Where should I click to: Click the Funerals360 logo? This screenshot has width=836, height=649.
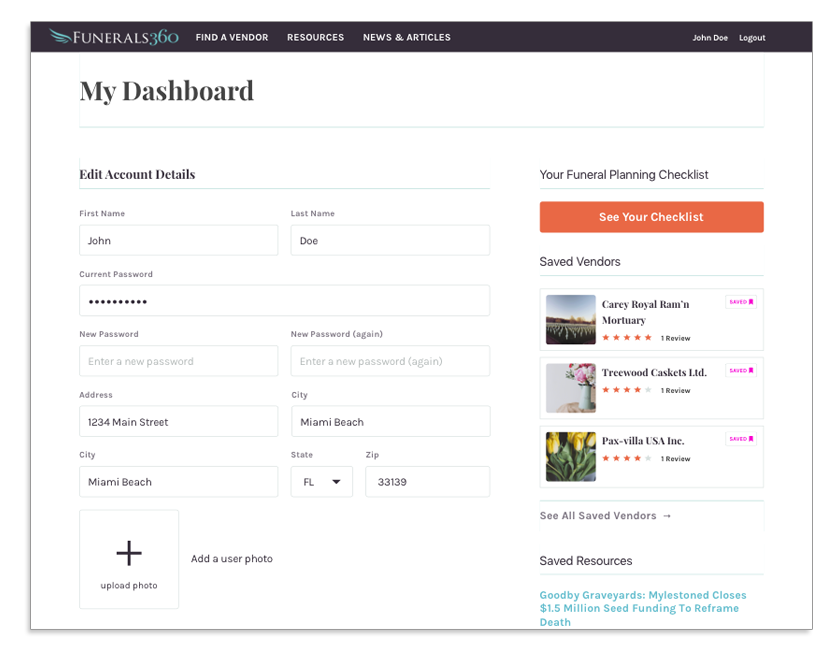[x=112, y=36]
